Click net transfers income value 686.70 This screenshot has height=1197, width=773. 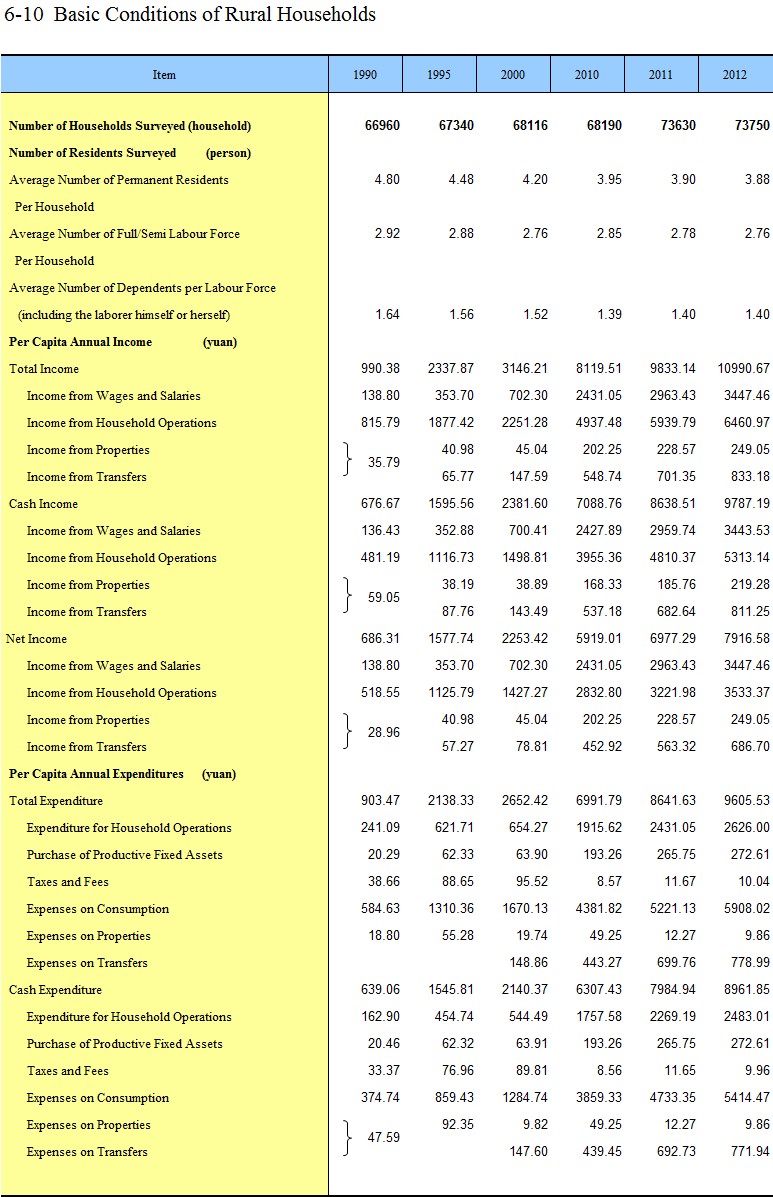[750, 747]
